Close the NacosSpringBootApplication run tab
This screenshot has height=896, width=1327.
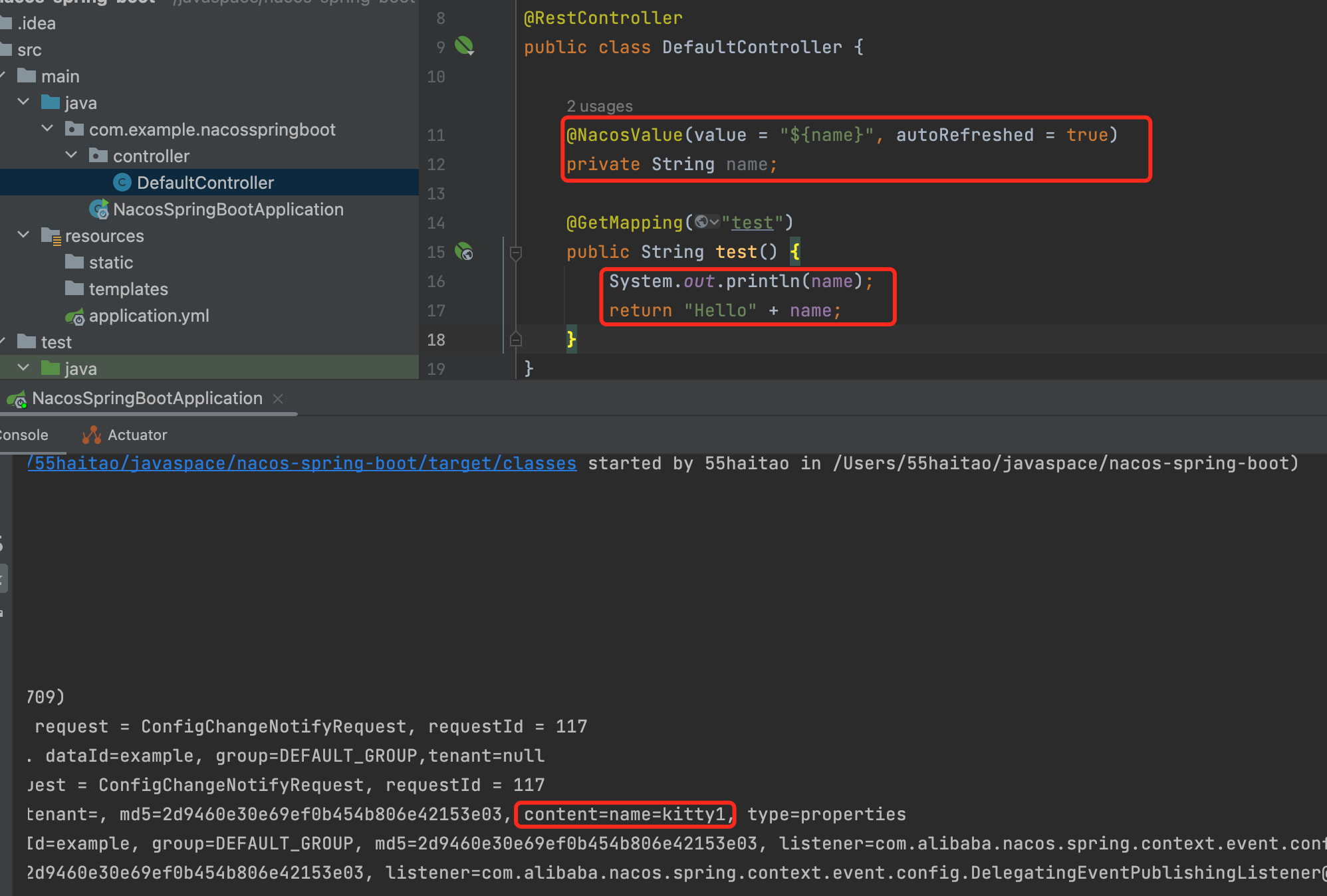point(278,399)
